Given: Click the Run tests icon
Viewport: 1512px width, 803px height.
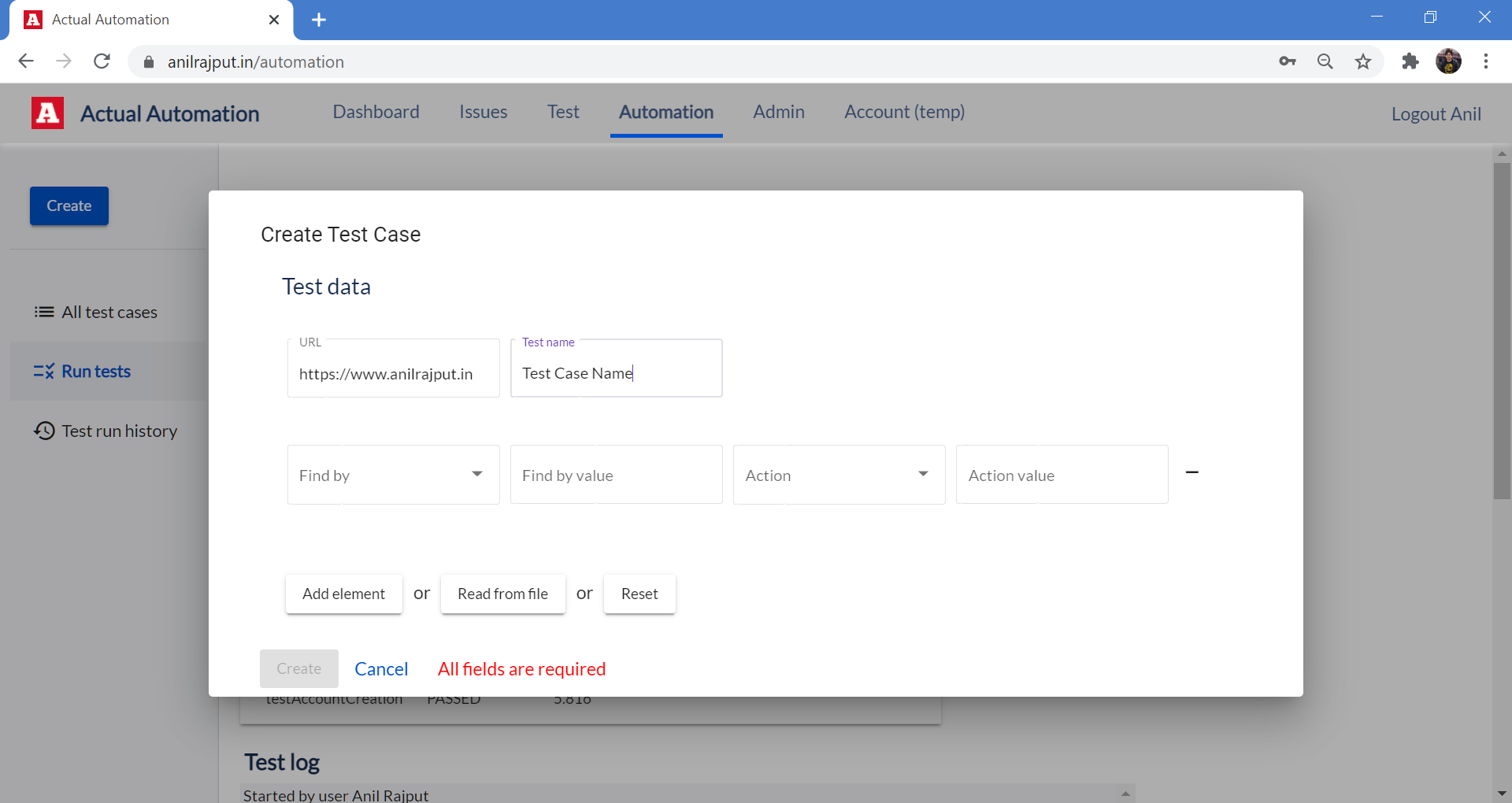Looking at the screenshot, I should [x=44, y=372].
